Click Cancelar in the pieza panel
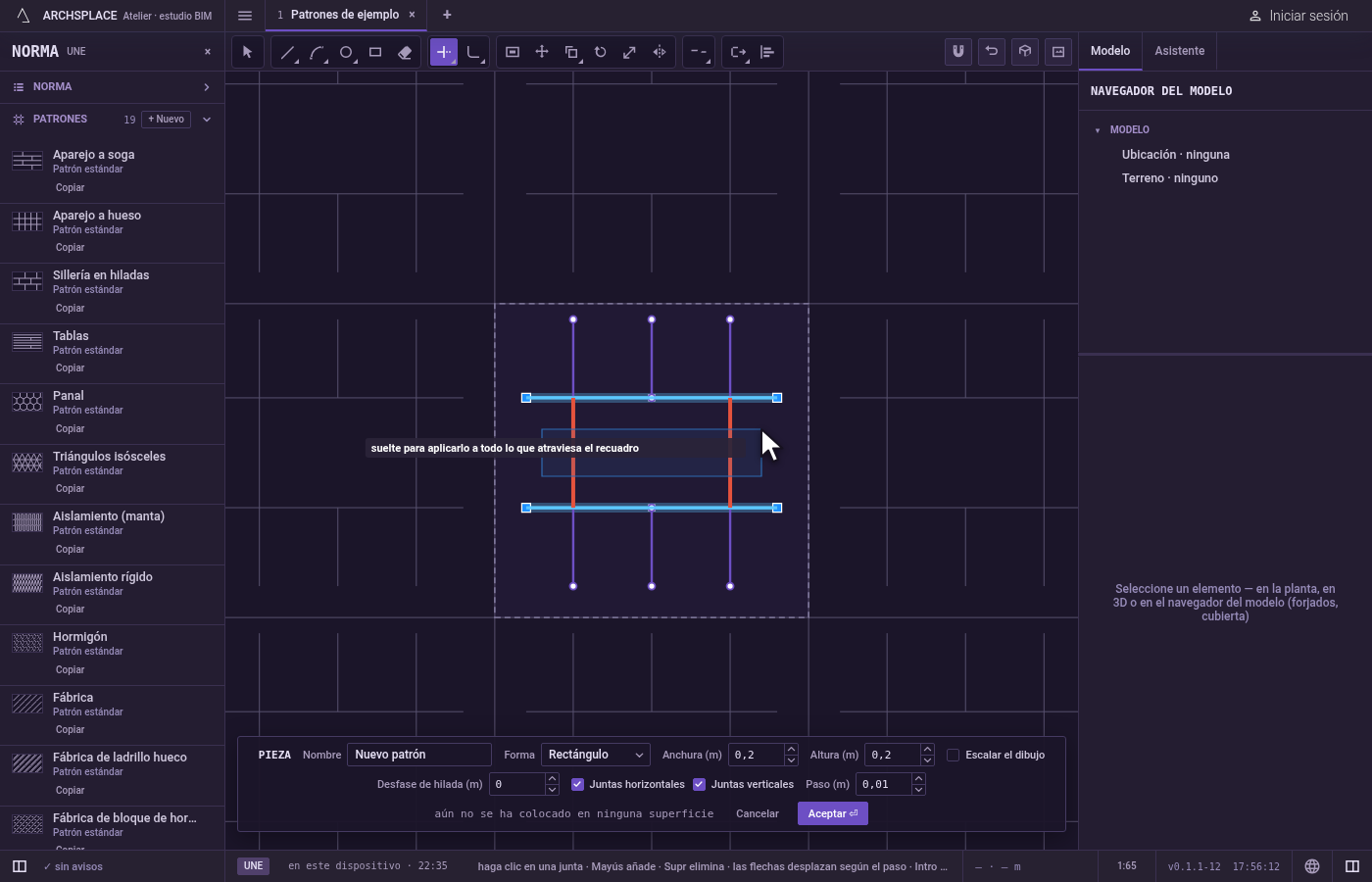The width and height of the screenshot is (1372, 882). [x=758, y=813]
